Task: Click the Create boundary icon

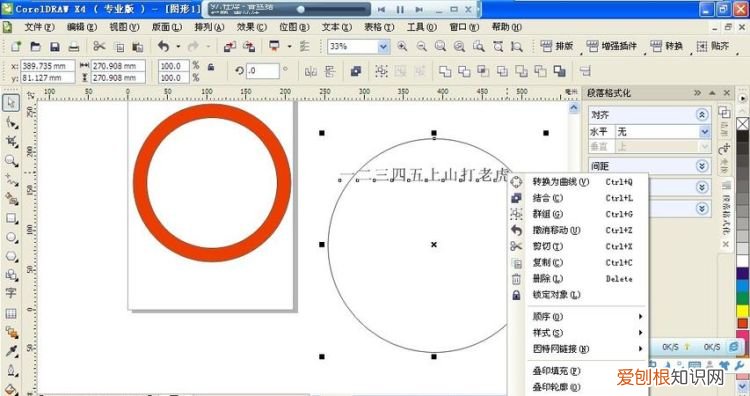Action: [560, 72]
